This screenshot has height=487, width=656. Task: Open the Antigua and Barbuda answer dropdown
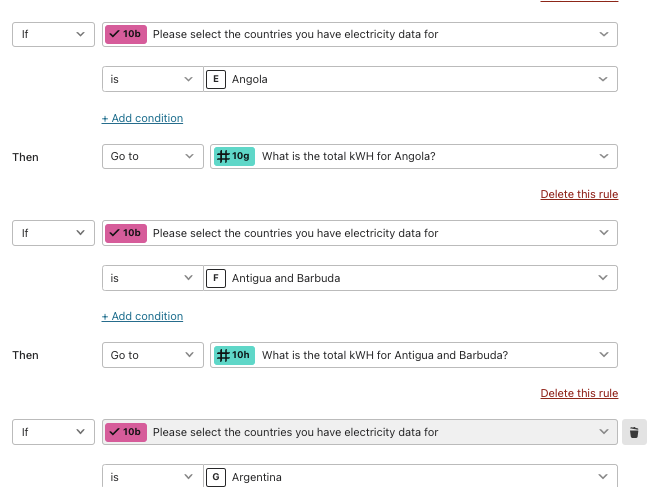coord(410,278)
